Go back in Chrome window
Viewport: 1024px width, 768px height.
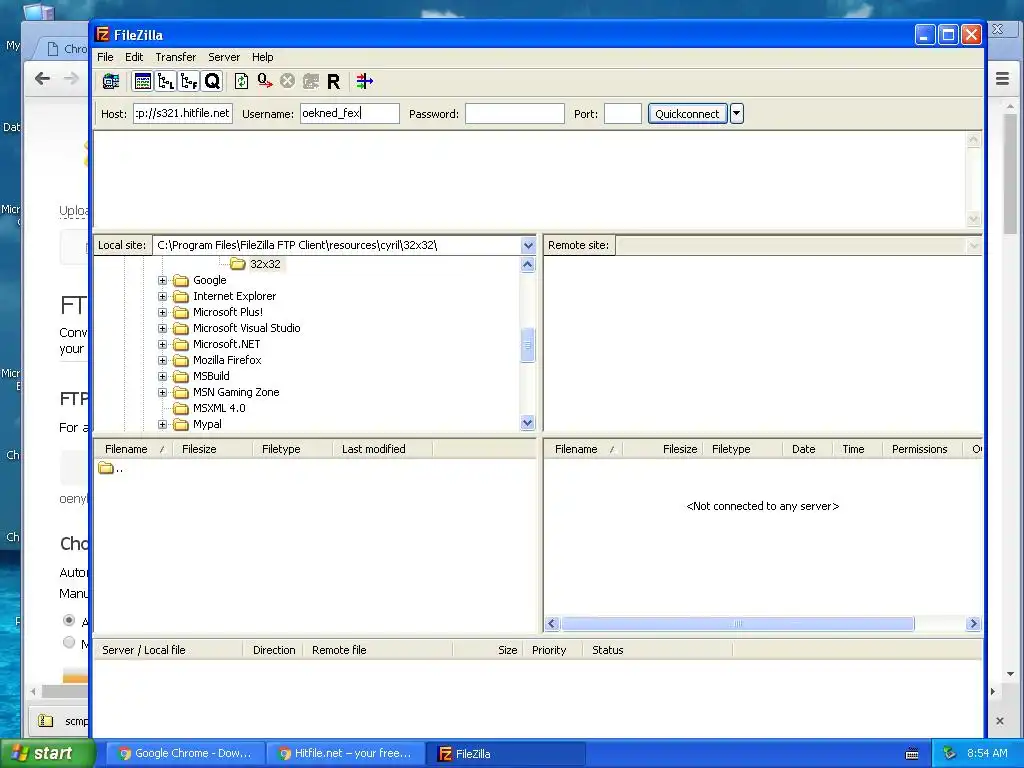42,79
